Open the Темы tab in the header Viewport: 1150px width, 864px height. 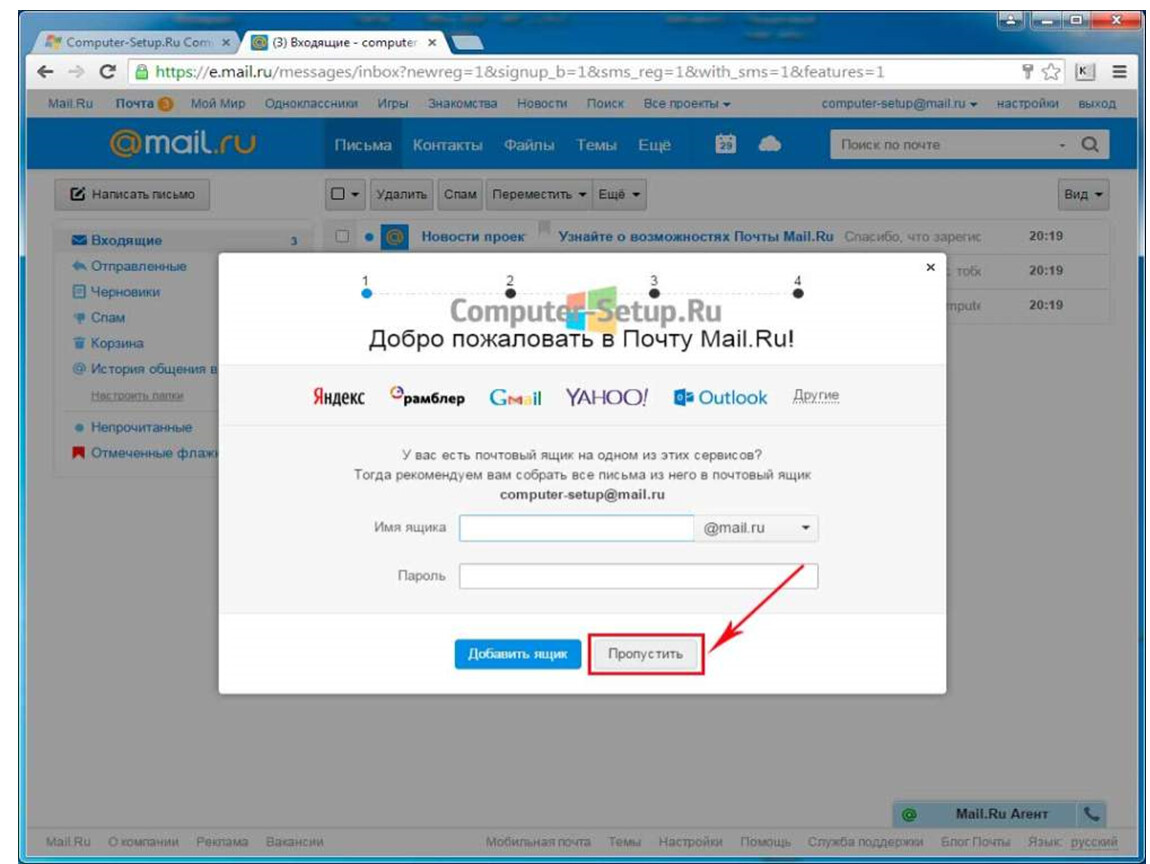tap(596, 144)
